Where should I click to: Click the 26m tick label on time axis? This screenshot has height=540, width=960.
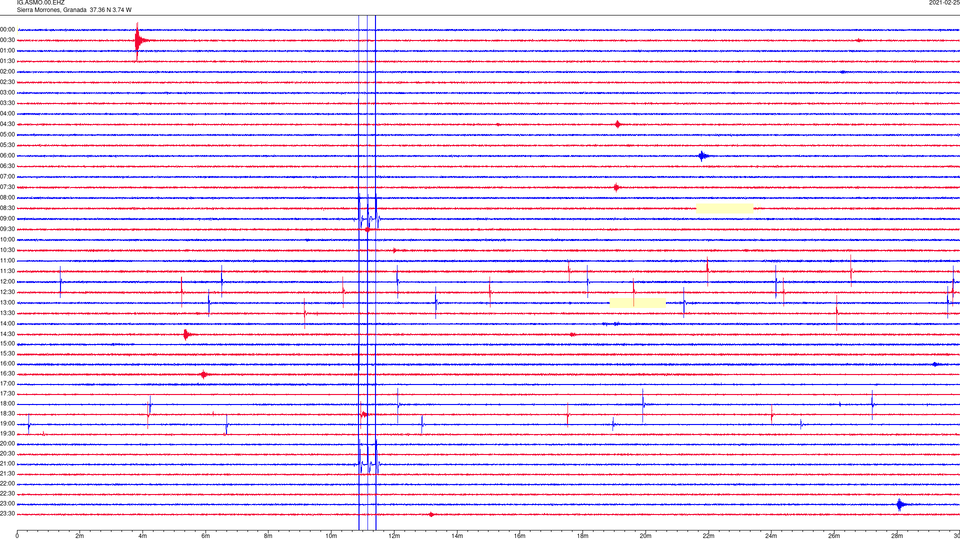click(834, 536)
